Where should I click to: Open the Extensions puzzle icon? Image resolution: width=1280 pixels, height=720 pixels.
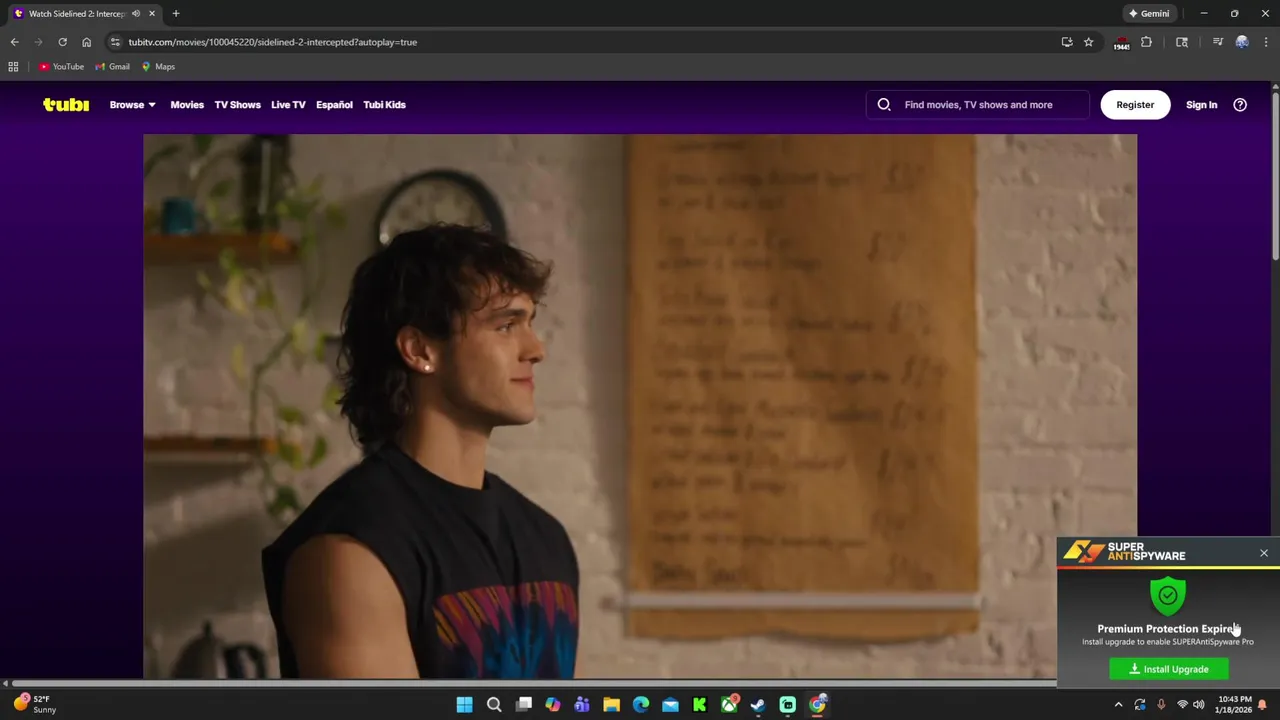click(x=1147, y=42)
